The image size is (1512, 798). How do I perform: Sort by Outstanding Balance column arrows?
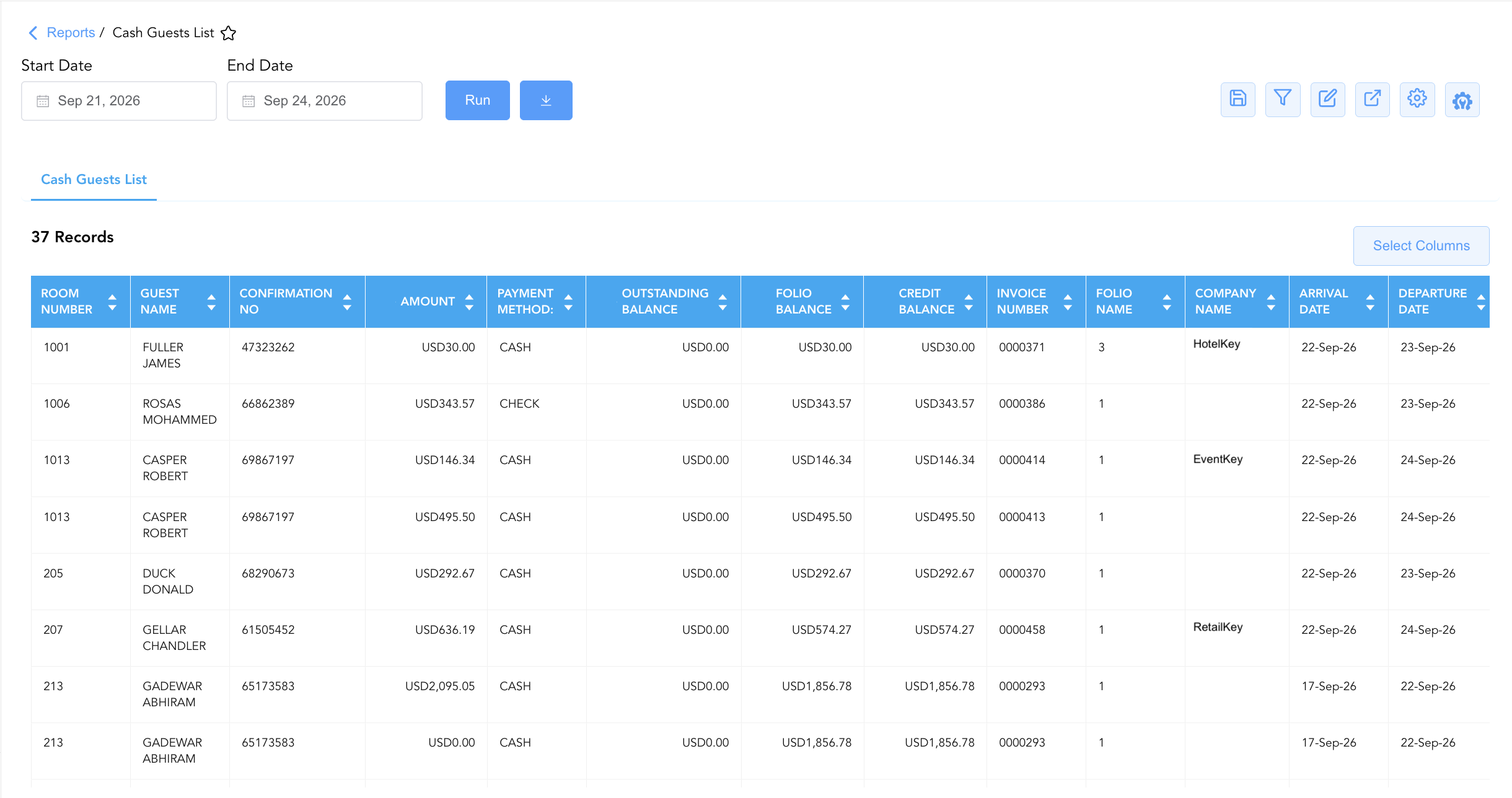click(x=723, y=302)
